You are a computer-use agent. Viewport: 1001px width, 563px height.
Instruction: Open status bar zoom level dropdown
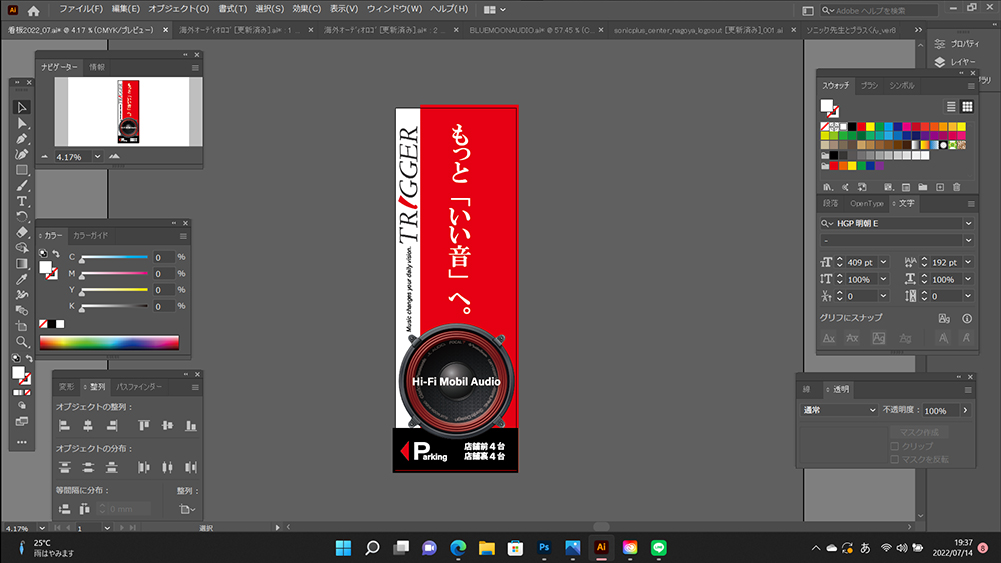tap(41, 528)
